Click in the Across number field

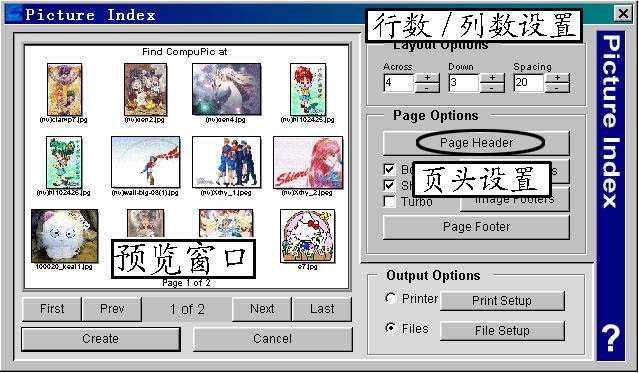pos(399,83)
